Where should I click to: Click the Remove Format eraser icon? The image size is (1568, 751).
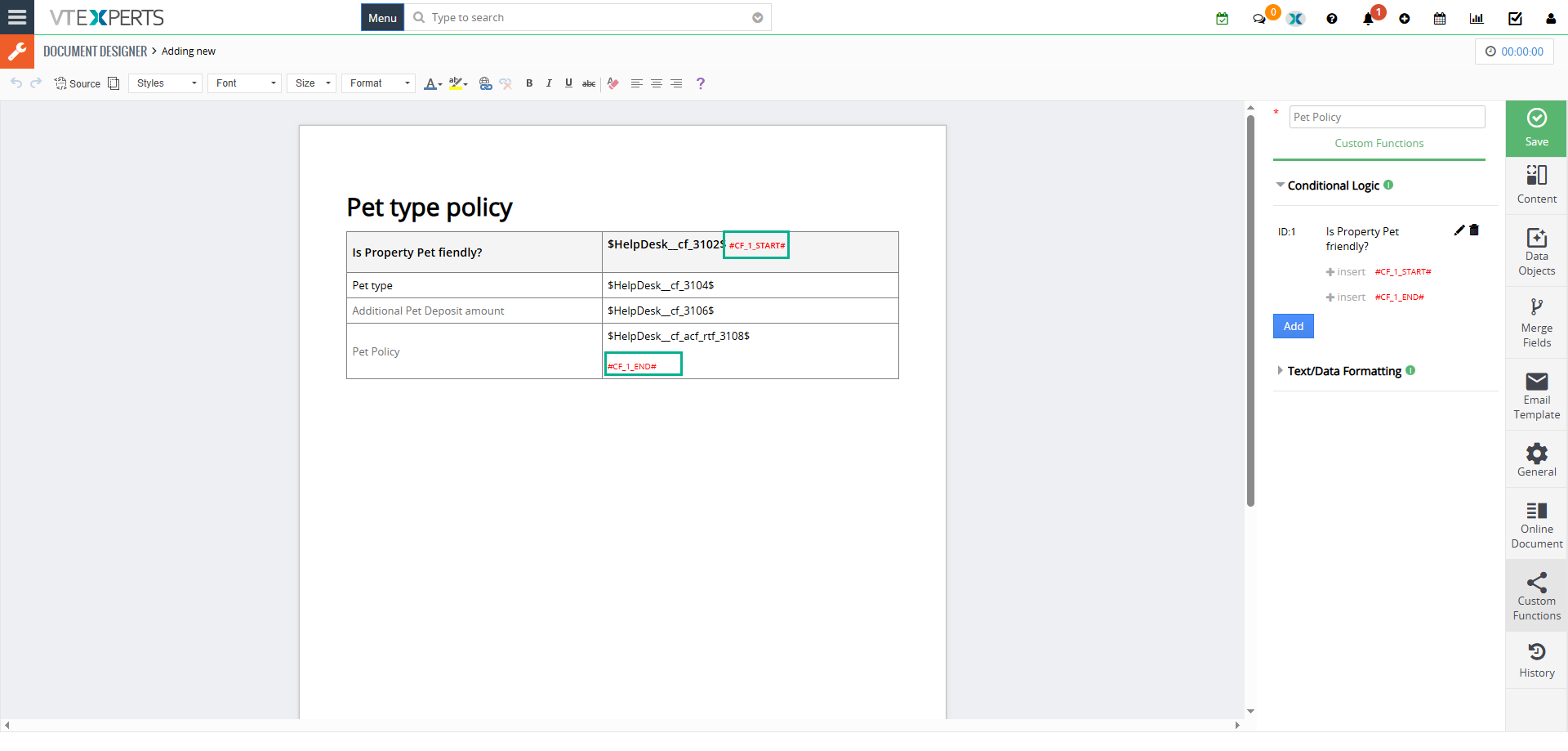click(612, 83)
